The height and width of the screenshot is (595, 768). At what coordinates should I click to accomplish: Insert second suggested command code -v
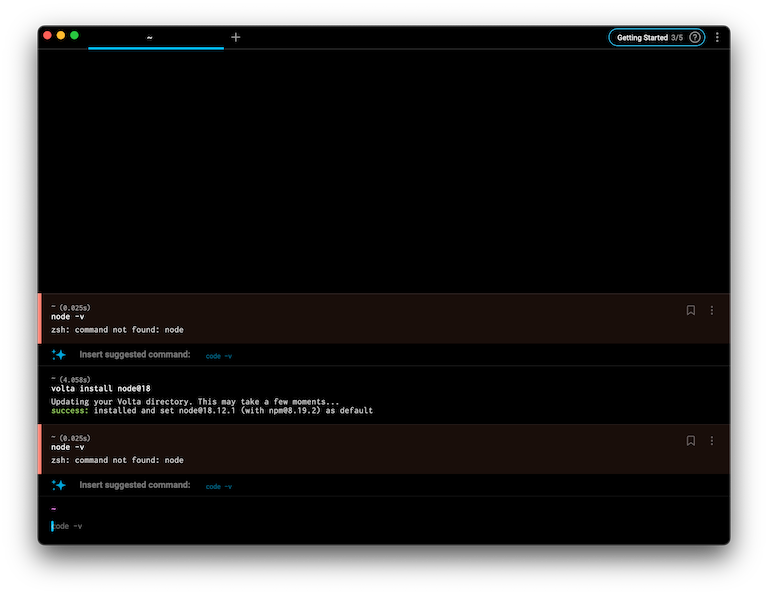coord(218,486)
